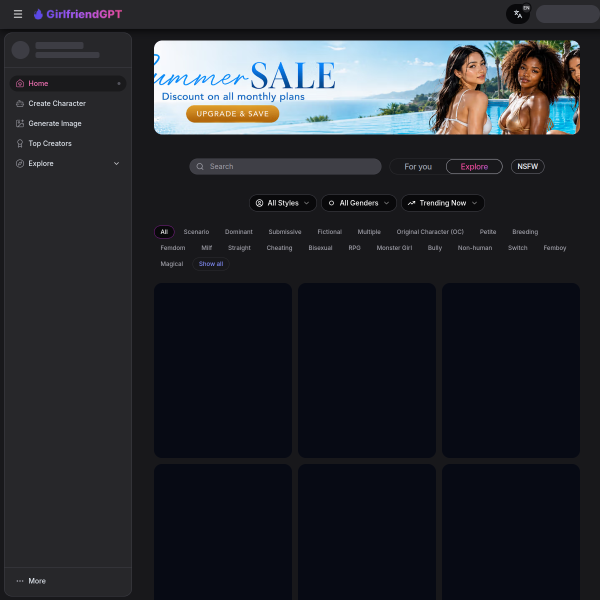Filter by the Bully tag
This screenshot has width=600, height=600.
(435, 248)
